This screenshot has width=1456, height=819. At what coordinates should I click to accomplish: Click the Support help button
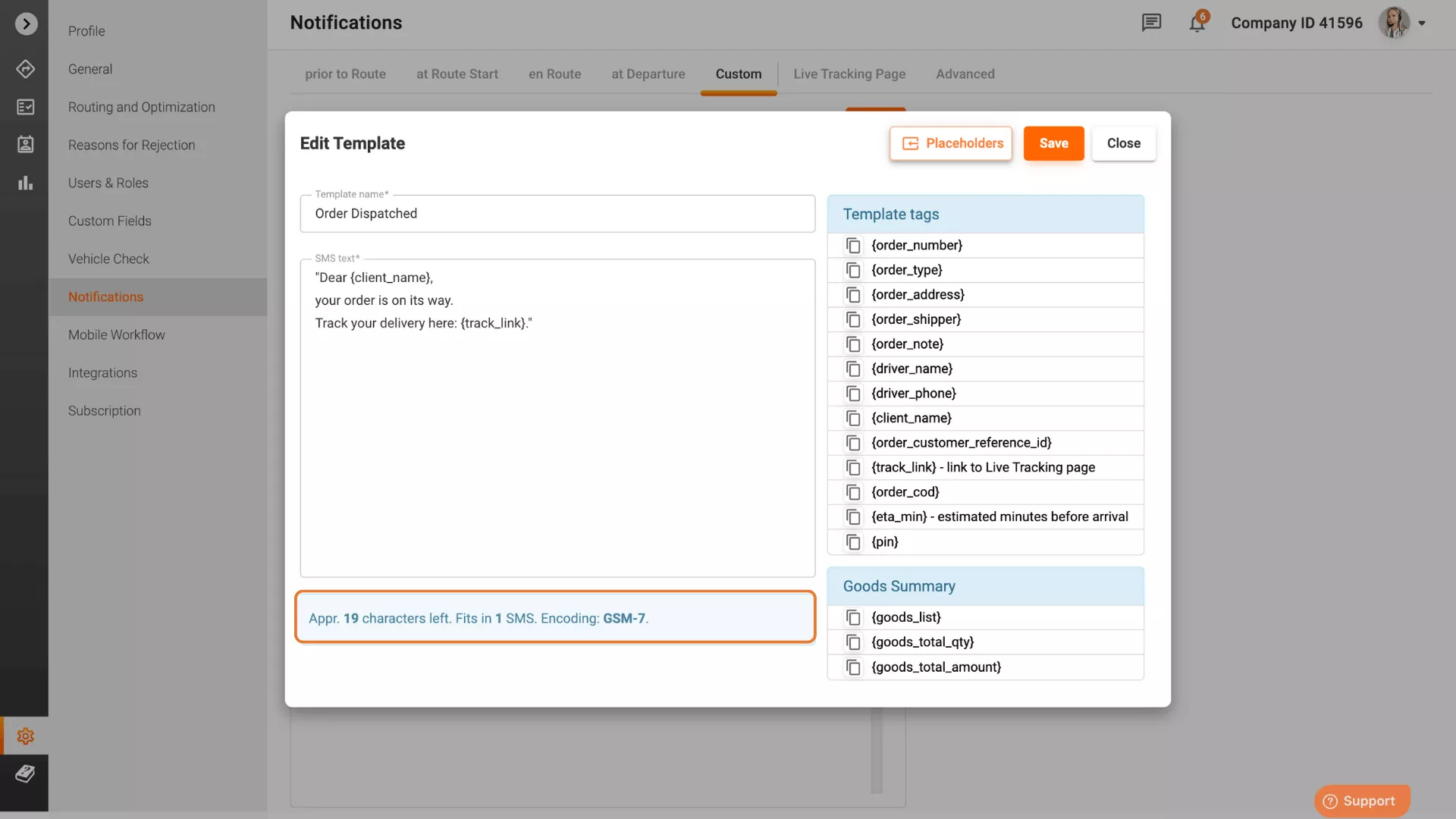pyautogui.click(x=1362, y=801)
